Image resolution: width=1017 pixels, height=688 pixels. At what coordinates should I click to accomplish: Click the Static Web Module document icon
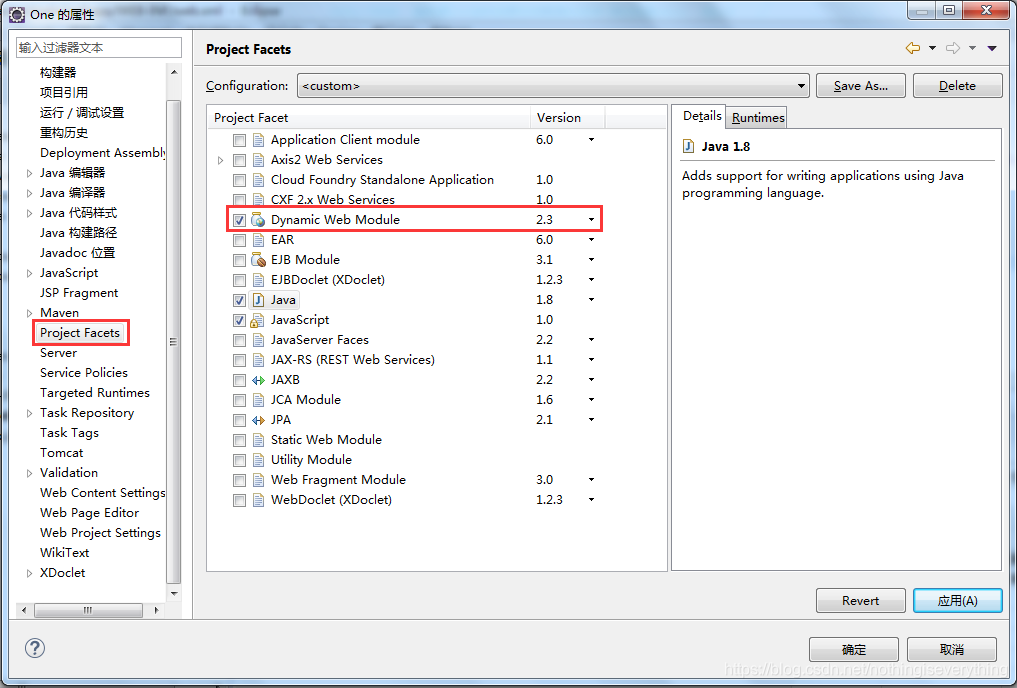pos(258,440)
